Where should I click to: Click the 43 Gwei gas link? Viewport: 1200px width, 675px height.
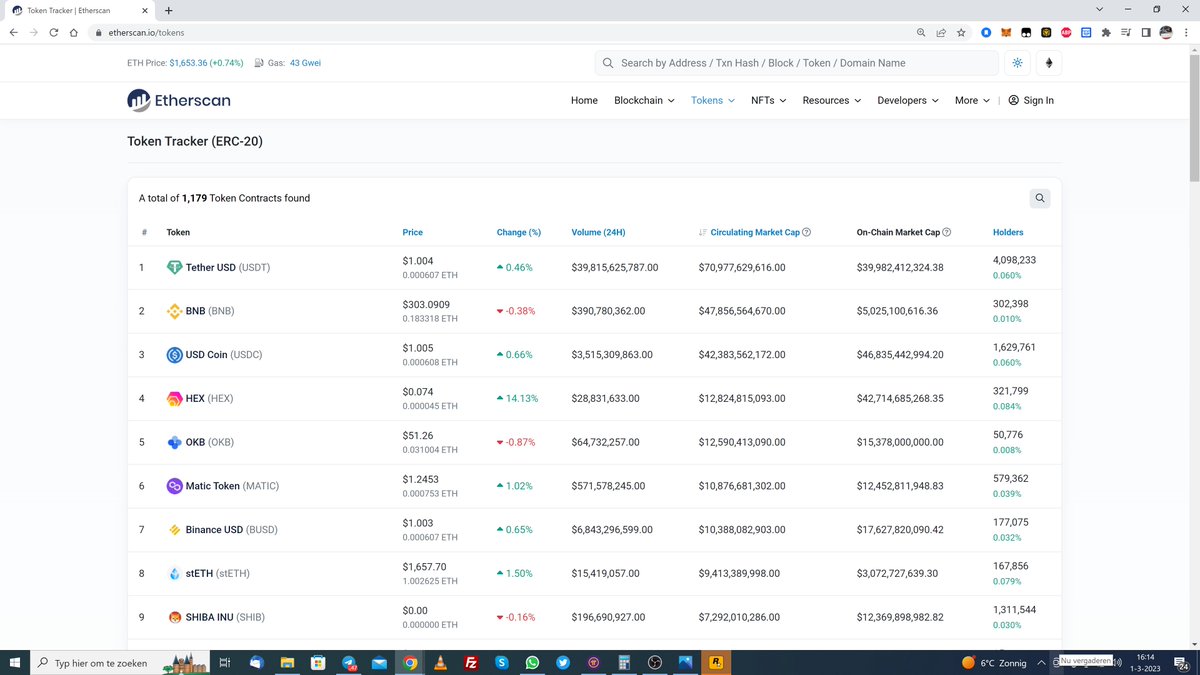coord(305,63)
